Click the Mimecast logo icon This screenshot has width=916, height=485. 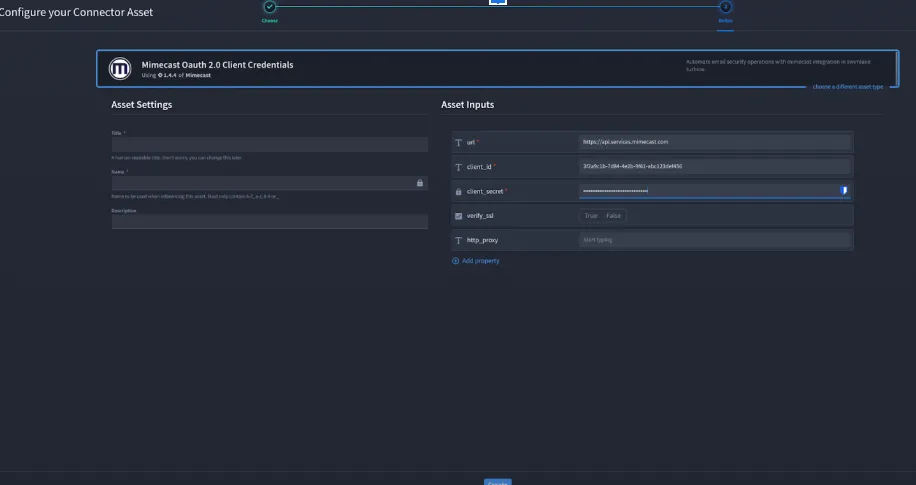120,69
